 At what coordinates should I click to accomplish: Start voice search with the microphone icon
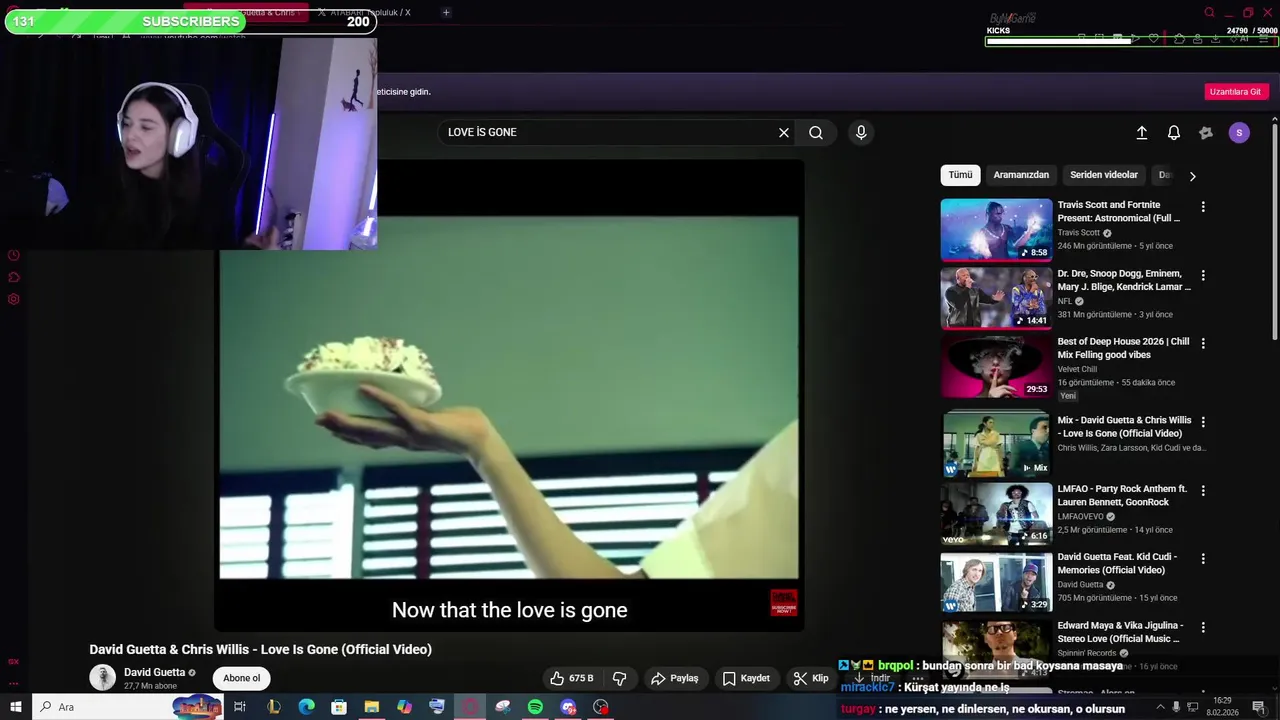[861, 132]
